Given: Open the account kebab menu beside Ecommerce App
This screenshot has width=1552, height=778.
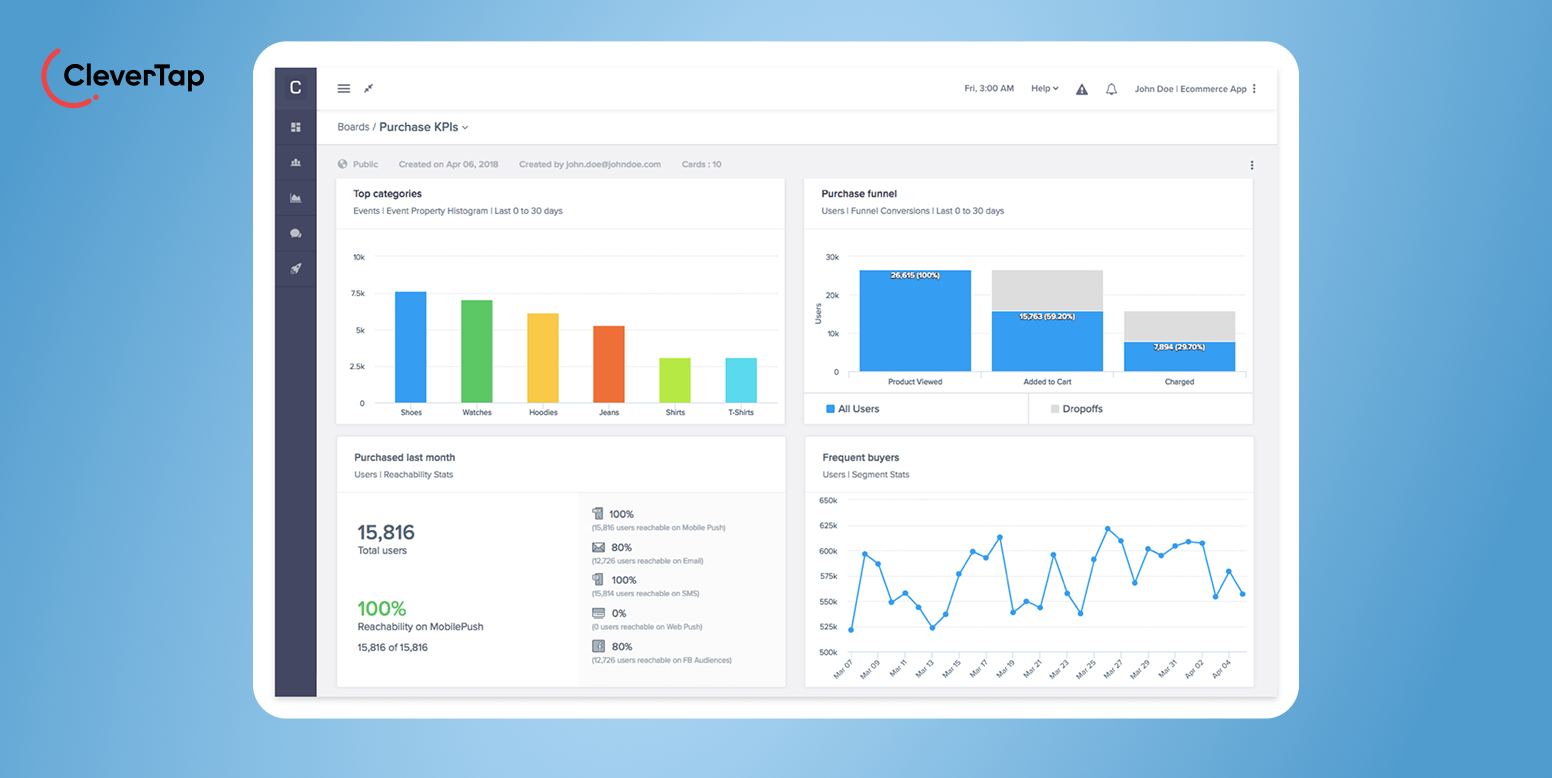Looking at the screenshot, I should [1254, 89].
